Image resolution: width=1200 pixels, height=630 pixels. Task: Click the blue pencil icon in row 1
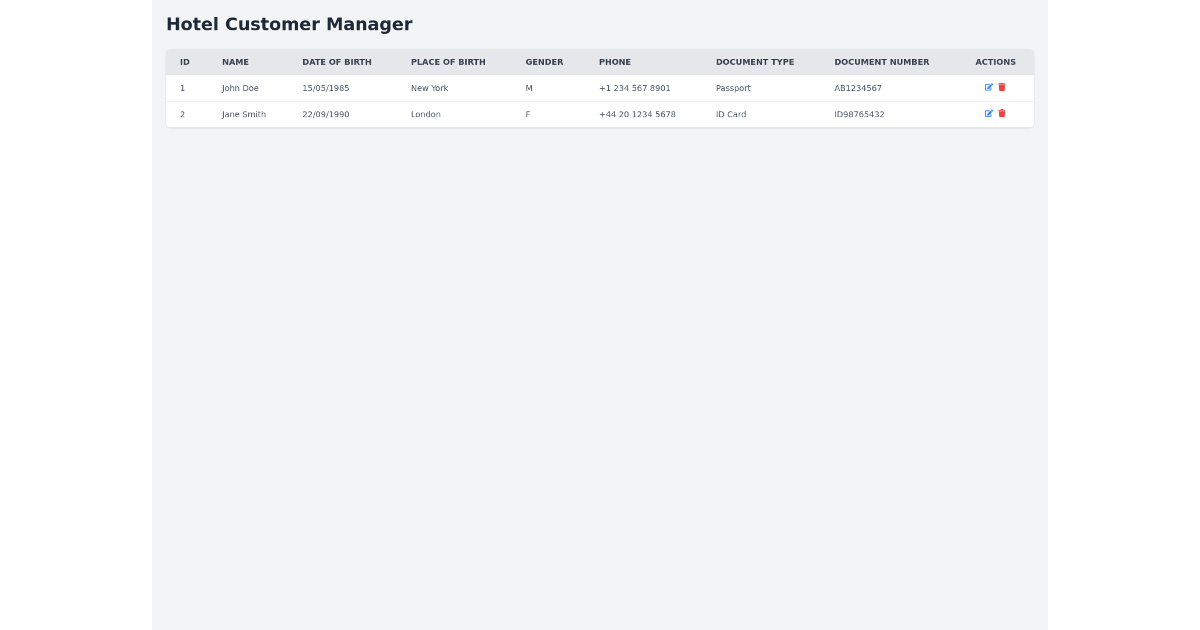click(988, 87)
